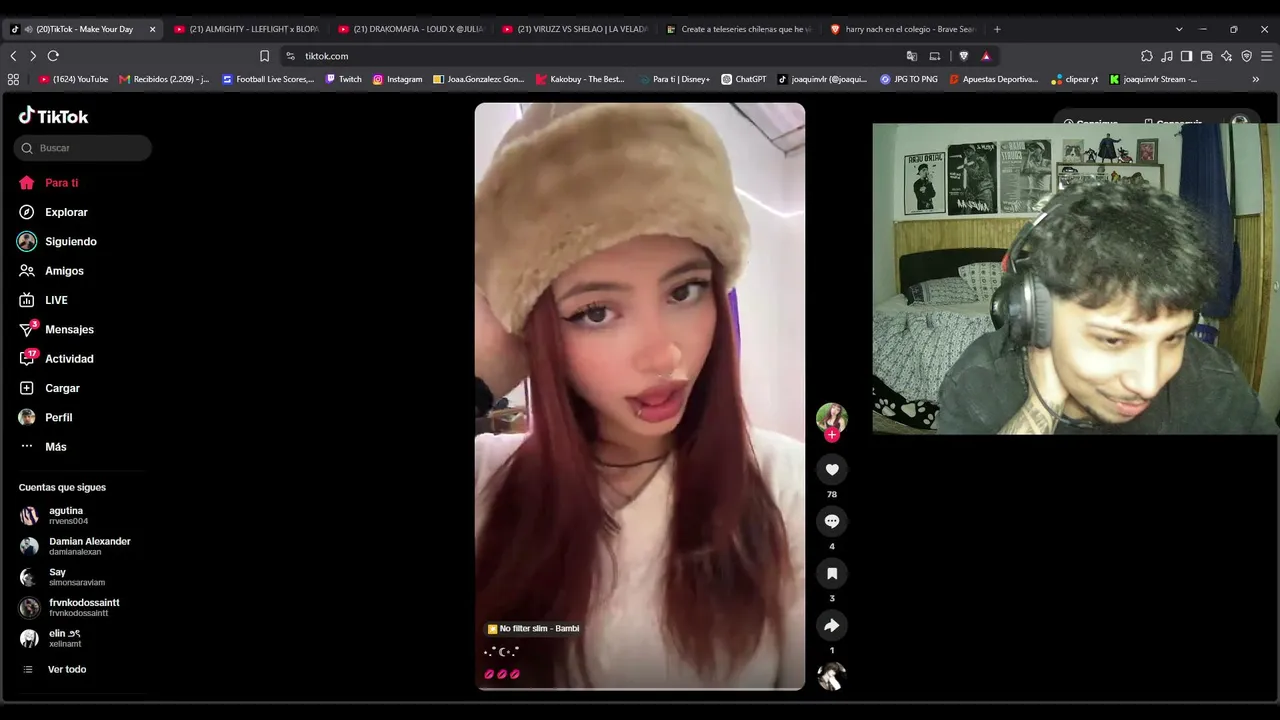Go forward with the browser forward arrow
Image resolution: width=1280 pixels, height=720 pixels.
[x=32, y=56]
